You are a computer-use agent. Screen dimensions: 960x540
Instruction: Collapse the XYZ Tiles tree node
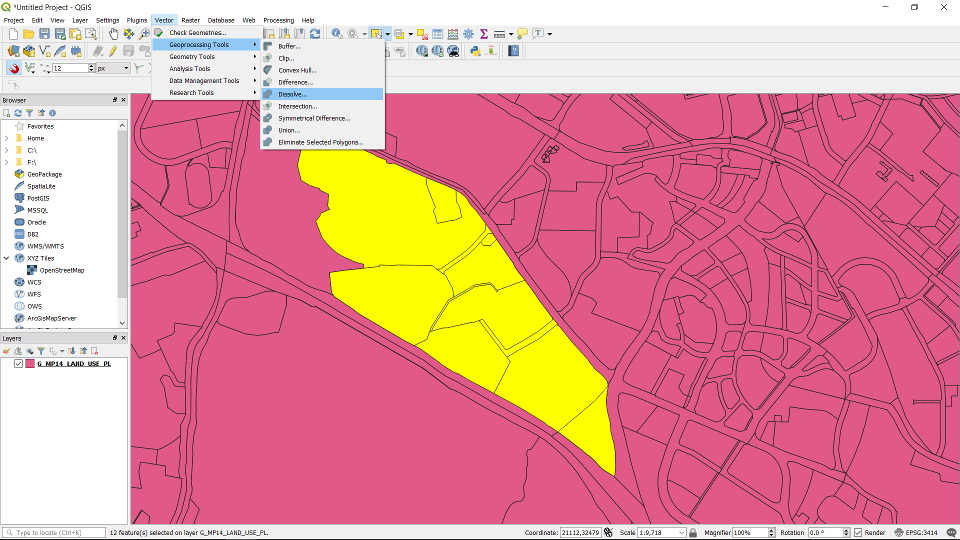(x=7, y=258)
